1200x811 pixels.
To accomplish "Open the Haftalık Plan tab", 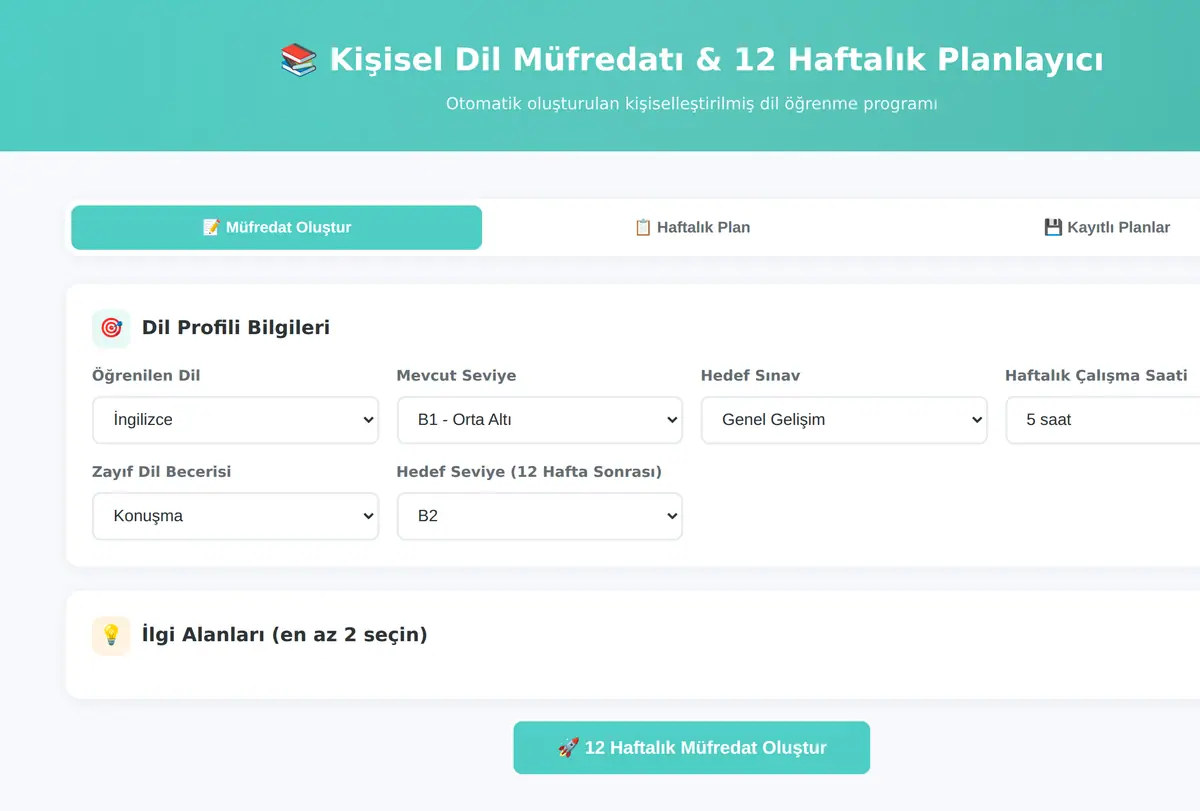I will [692, 228].
